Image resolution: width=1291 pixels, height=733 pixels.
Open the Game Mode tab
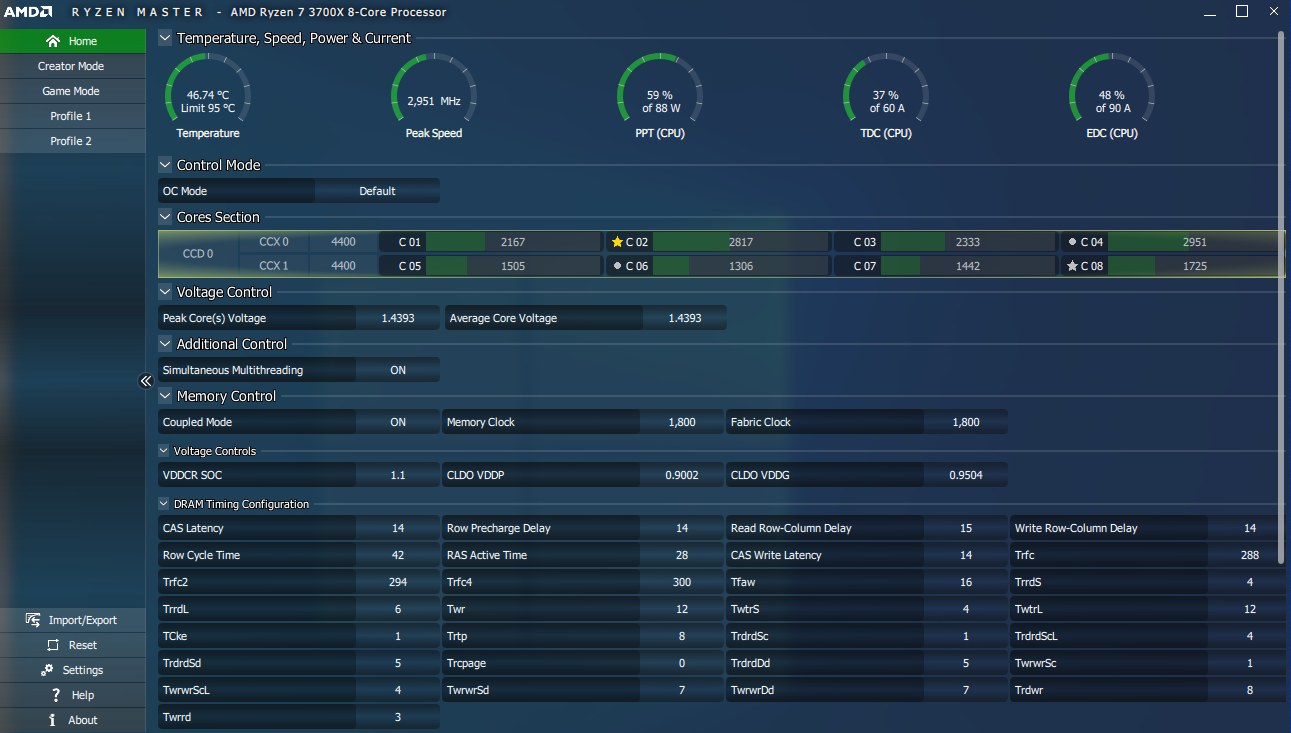click(x=72, y=91)
